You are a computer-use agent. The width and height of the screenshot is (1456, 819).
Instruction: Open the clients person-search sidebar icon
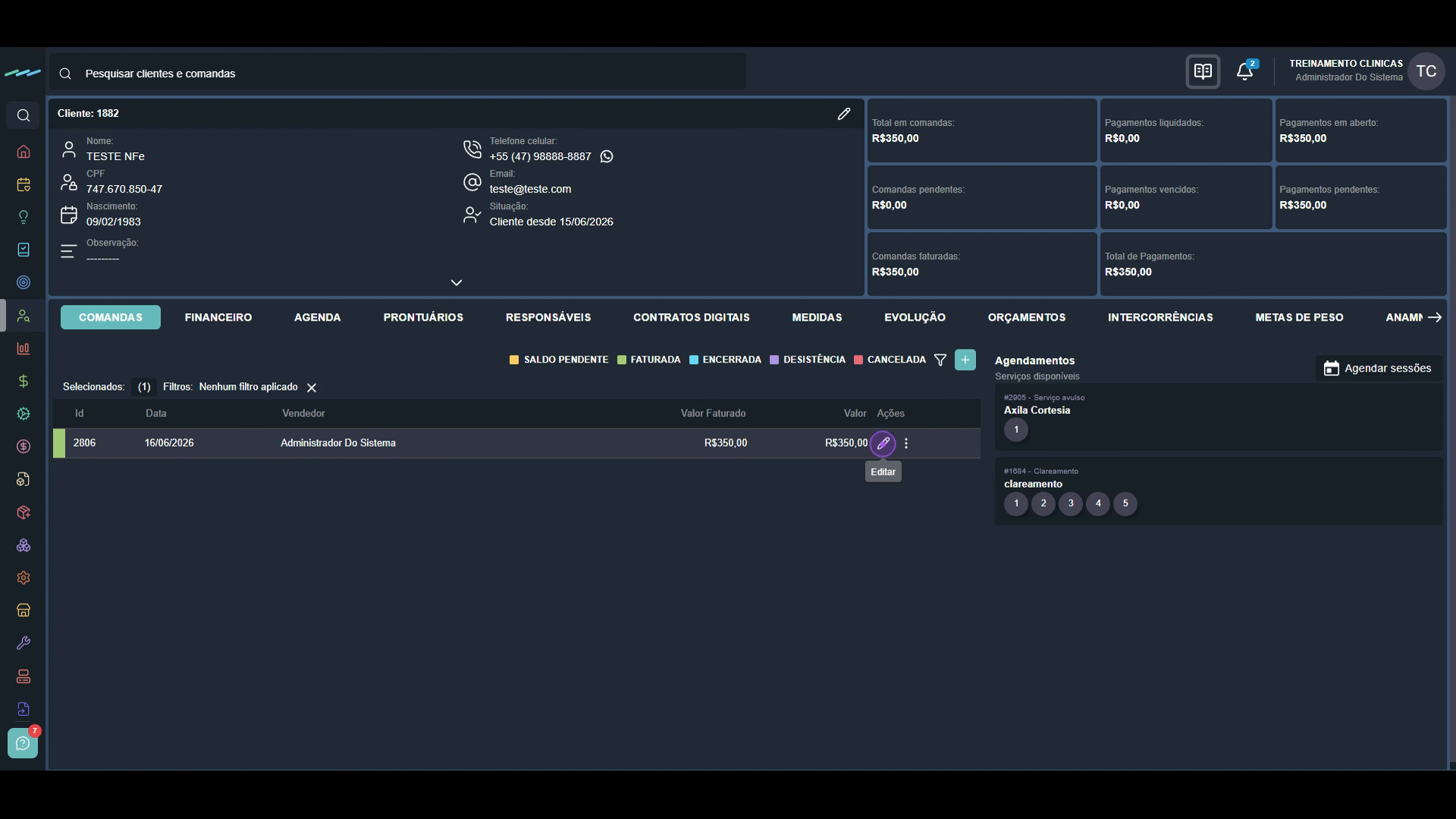24,315
